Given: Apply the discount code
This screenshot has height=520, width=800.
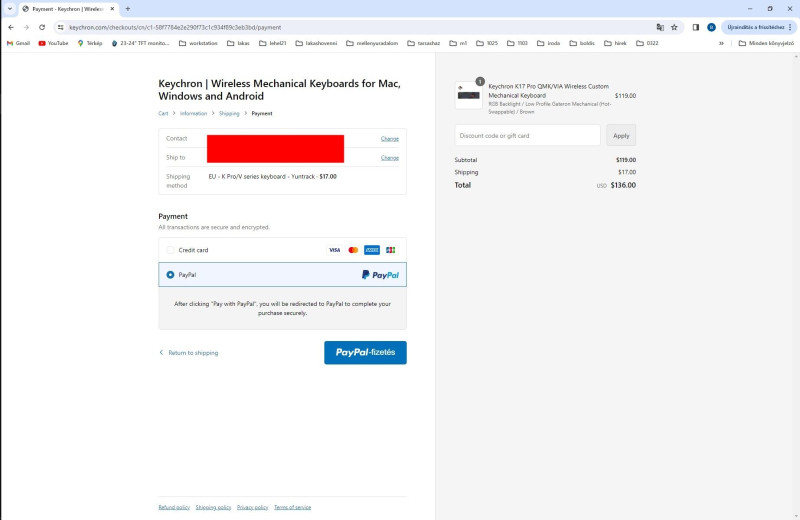Looking at the screenshot, I should pos(621,135).
